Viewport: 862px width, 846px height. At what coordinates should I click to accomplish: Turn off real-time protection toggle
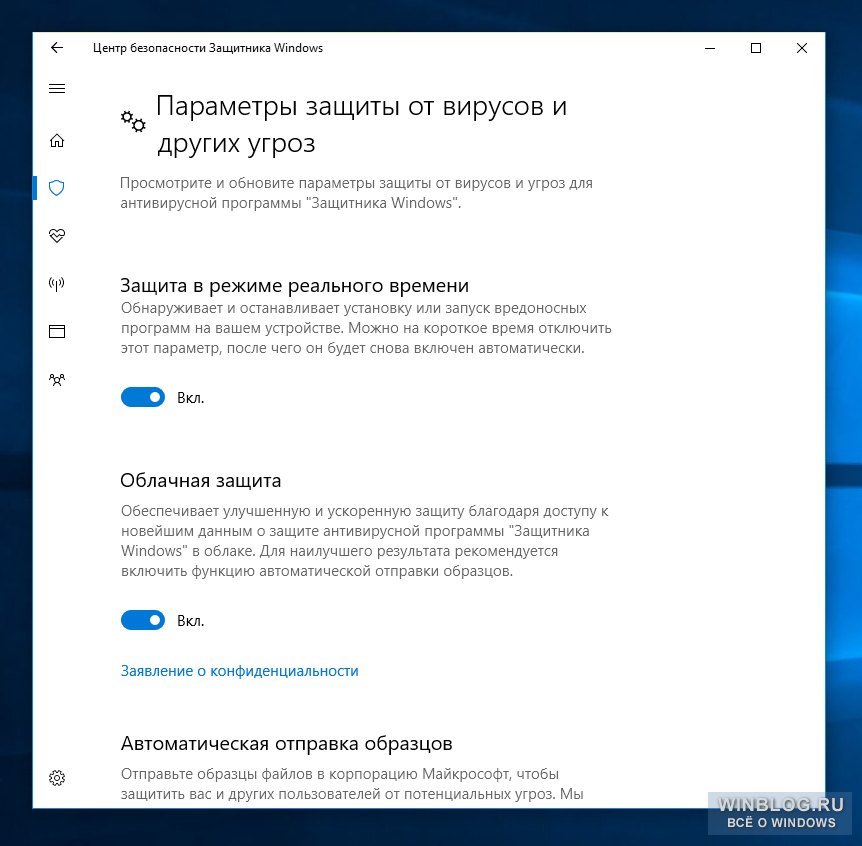(x=143, y=397)
